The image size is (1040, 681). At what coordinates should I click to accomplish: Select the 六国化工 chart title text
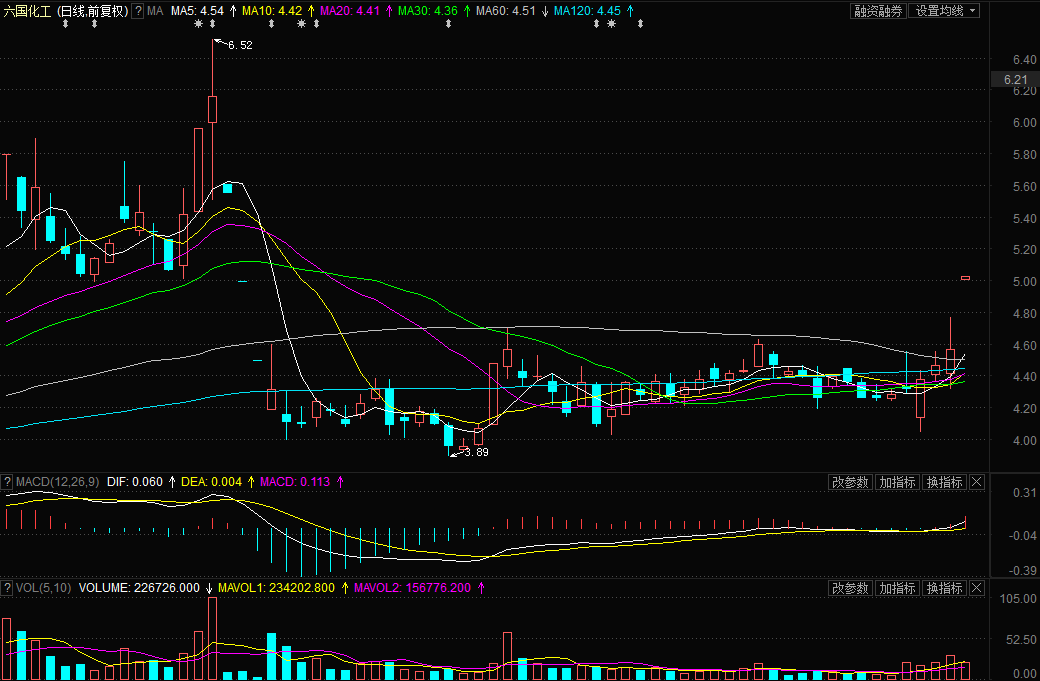click(27, 11)
